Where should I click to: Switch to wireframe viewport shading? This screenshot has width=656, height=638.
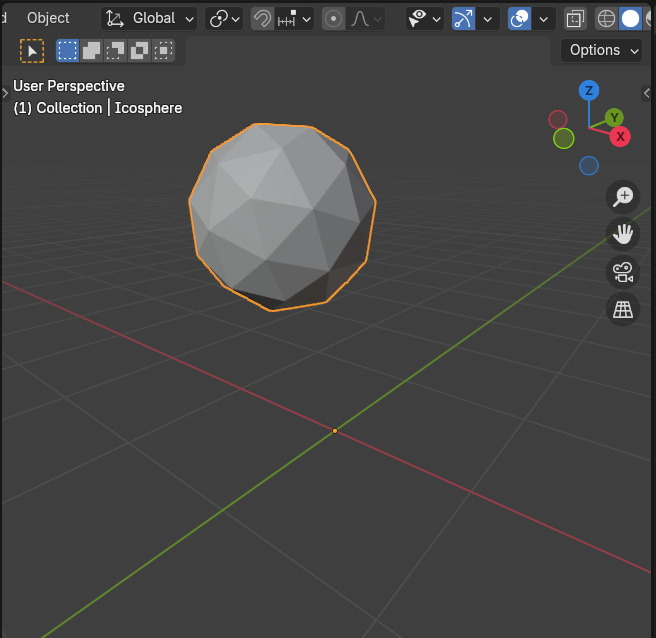[x=606, y=18]
